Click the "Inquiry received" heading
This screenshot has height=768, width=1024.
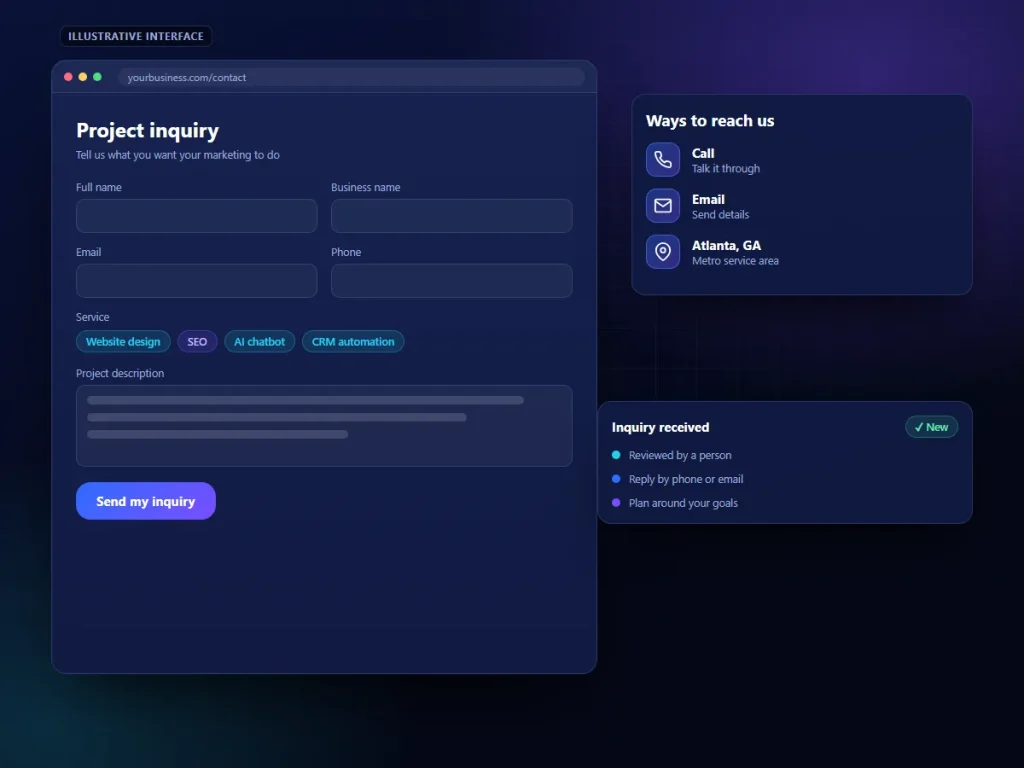point(660,427)
